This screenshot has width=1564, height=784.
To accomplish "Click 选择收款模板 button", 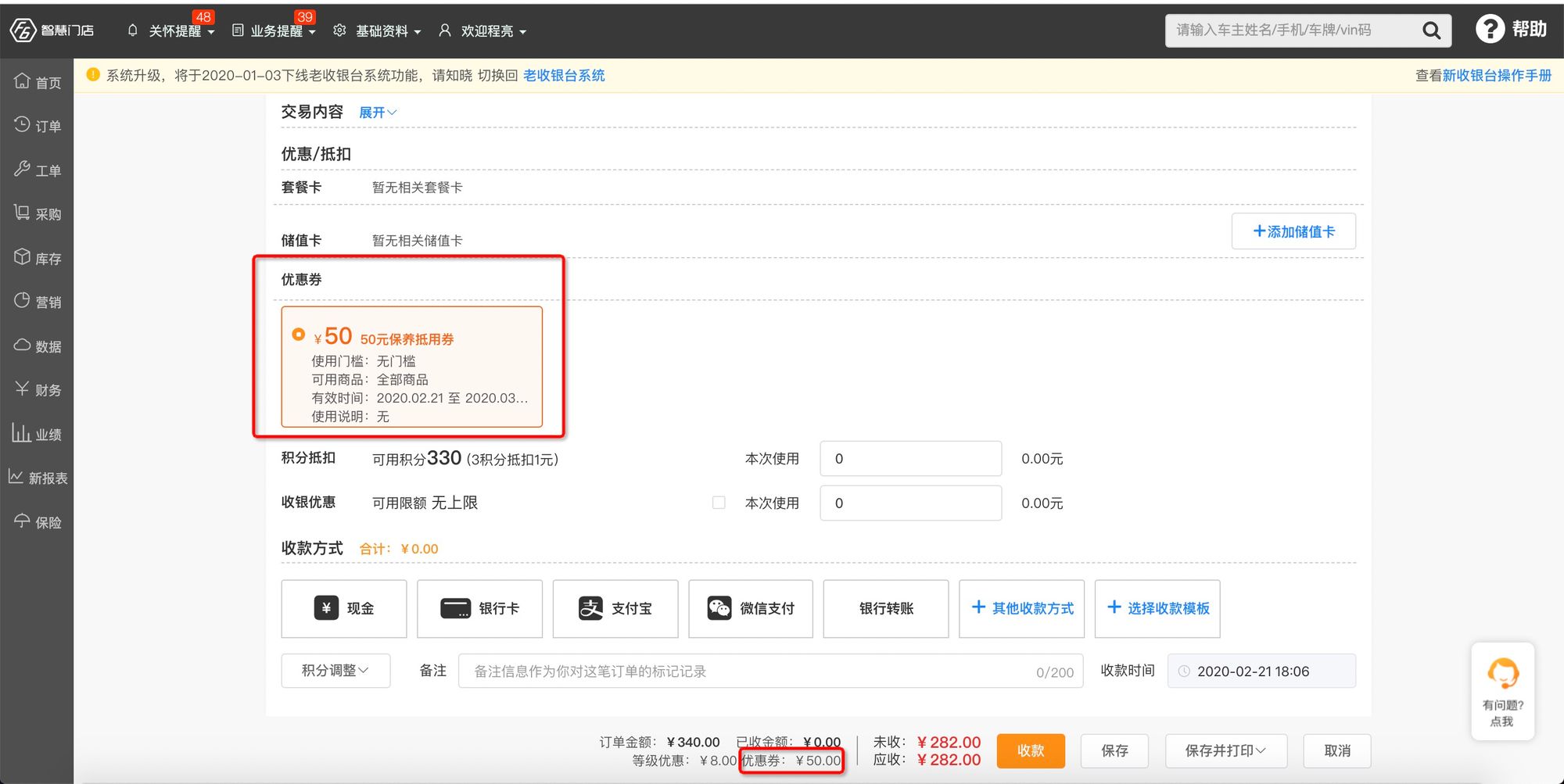I will (1157, 608).
